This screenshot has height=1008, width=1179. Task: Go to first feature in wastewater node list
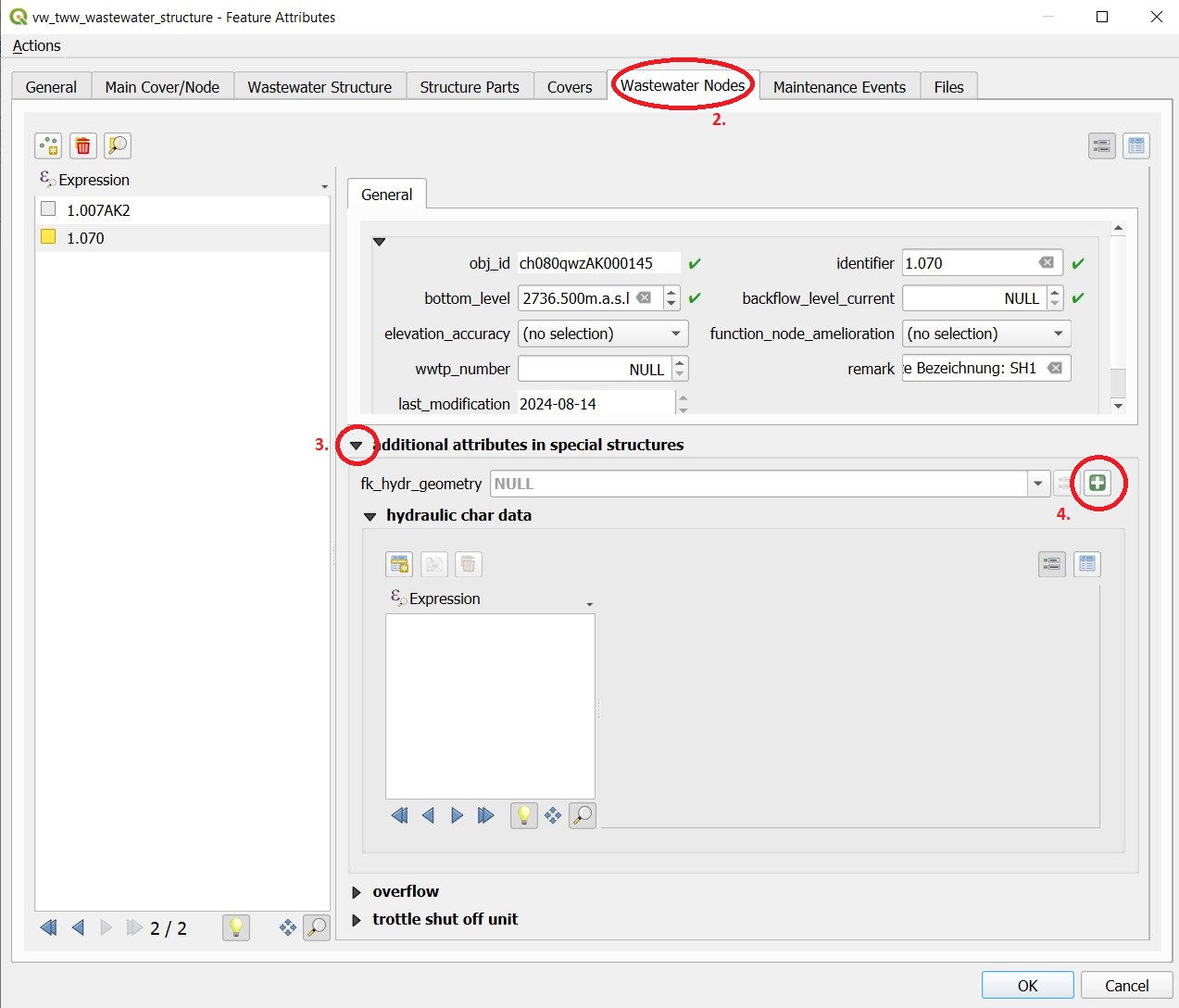[x=49, y=927]
